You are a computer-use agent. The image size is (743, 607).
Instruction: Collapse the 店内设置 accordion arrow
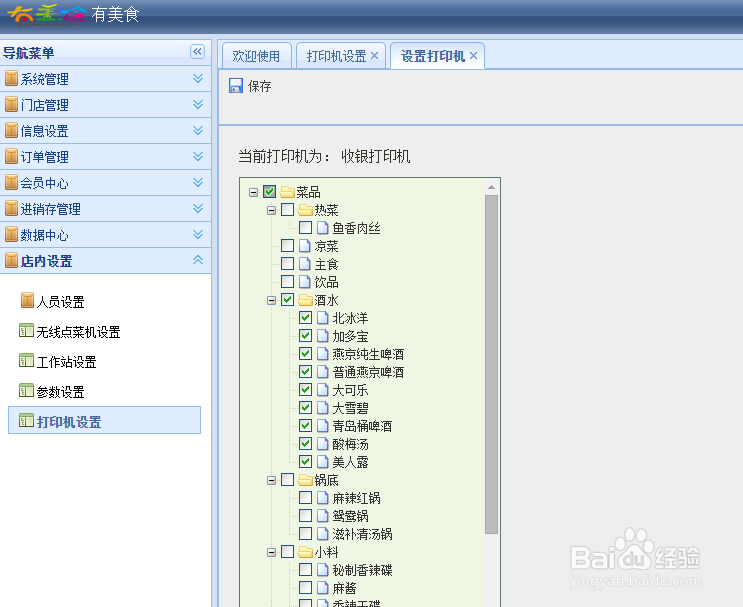point(198,260)
